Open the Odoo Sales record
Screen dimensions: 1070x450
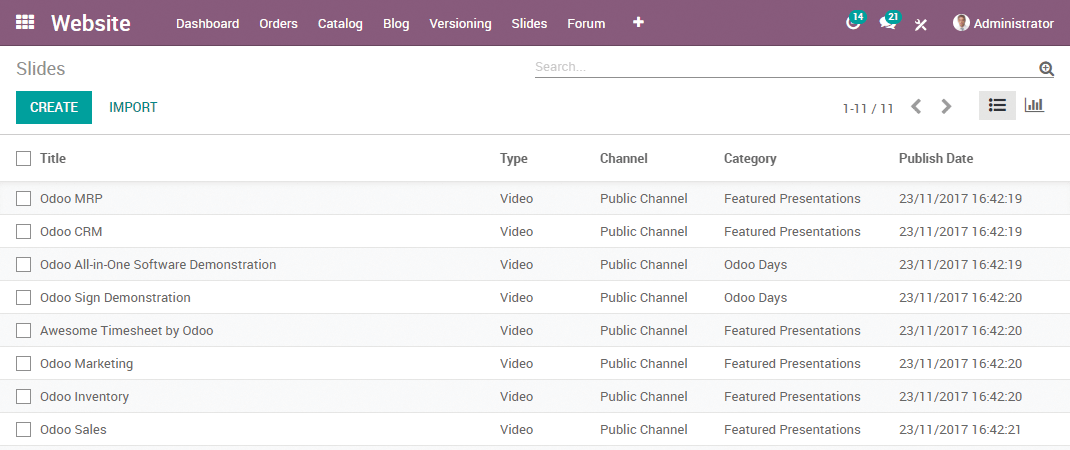coord(73,430)
